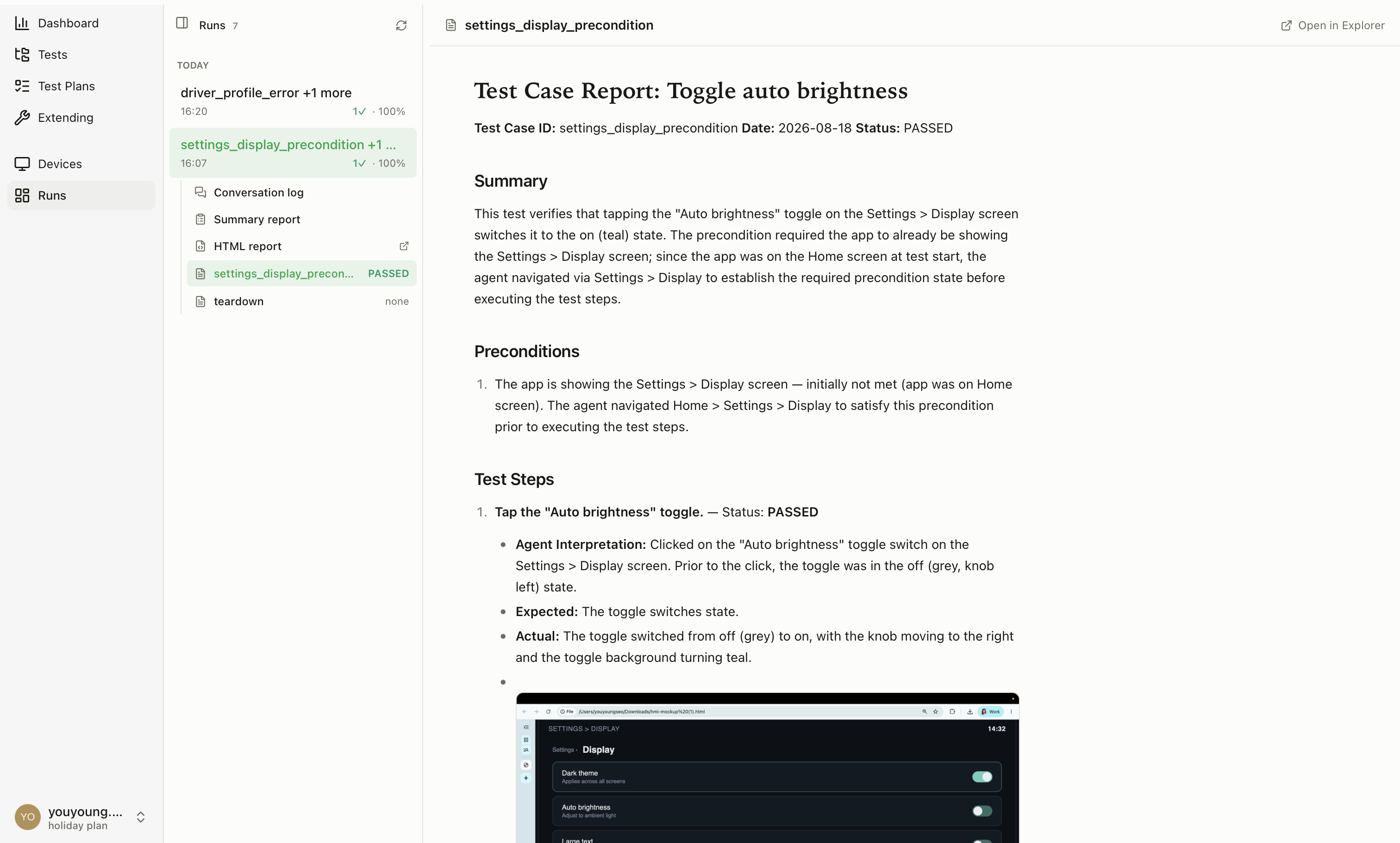Click 'holiday plan' text under username
This screenshot has width=1400, height=843.
[78, 825]
